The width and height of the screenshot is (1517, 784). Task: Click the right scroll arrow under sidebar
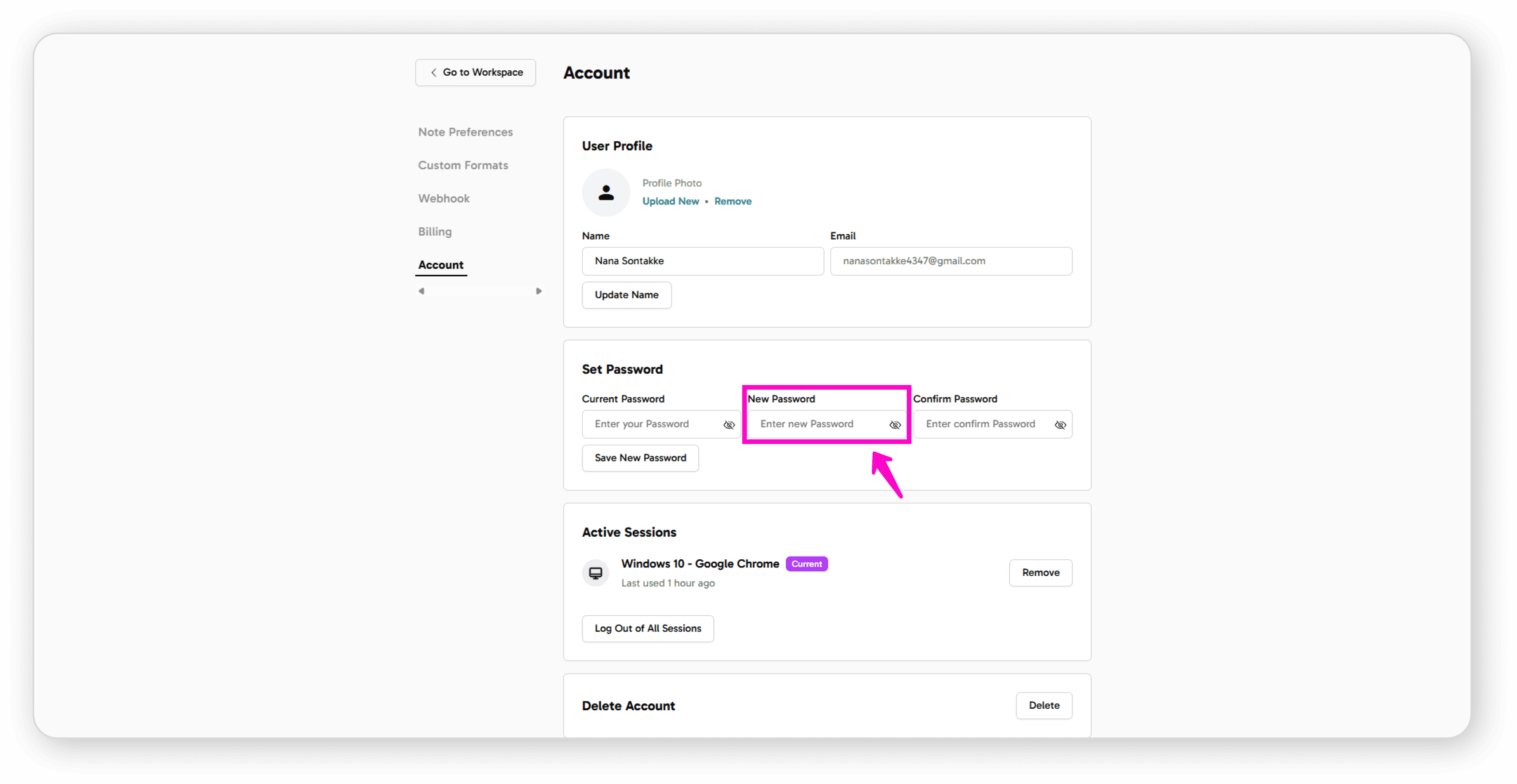538,291
